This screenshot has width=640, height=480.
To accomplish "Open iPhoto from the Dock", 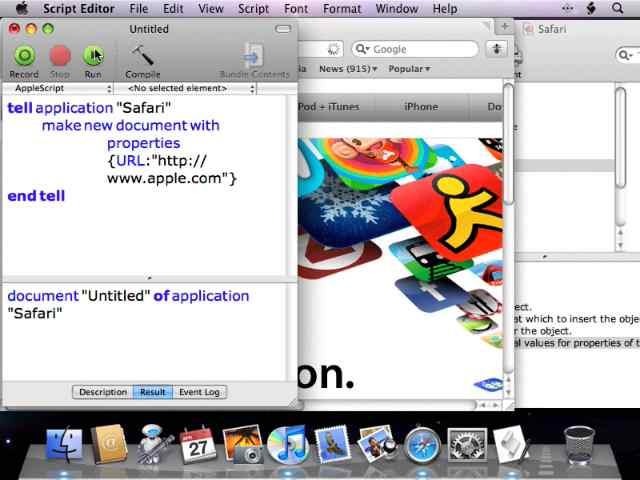I will (376, 445).
